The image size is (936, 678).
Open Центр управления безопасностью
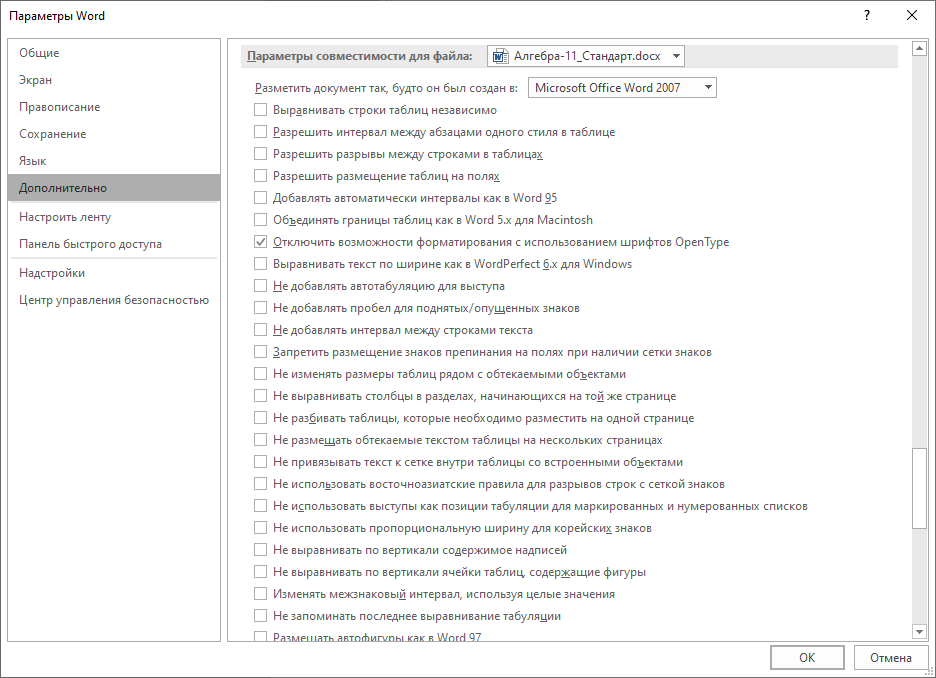pyautogui.click(x=114, y=300)
